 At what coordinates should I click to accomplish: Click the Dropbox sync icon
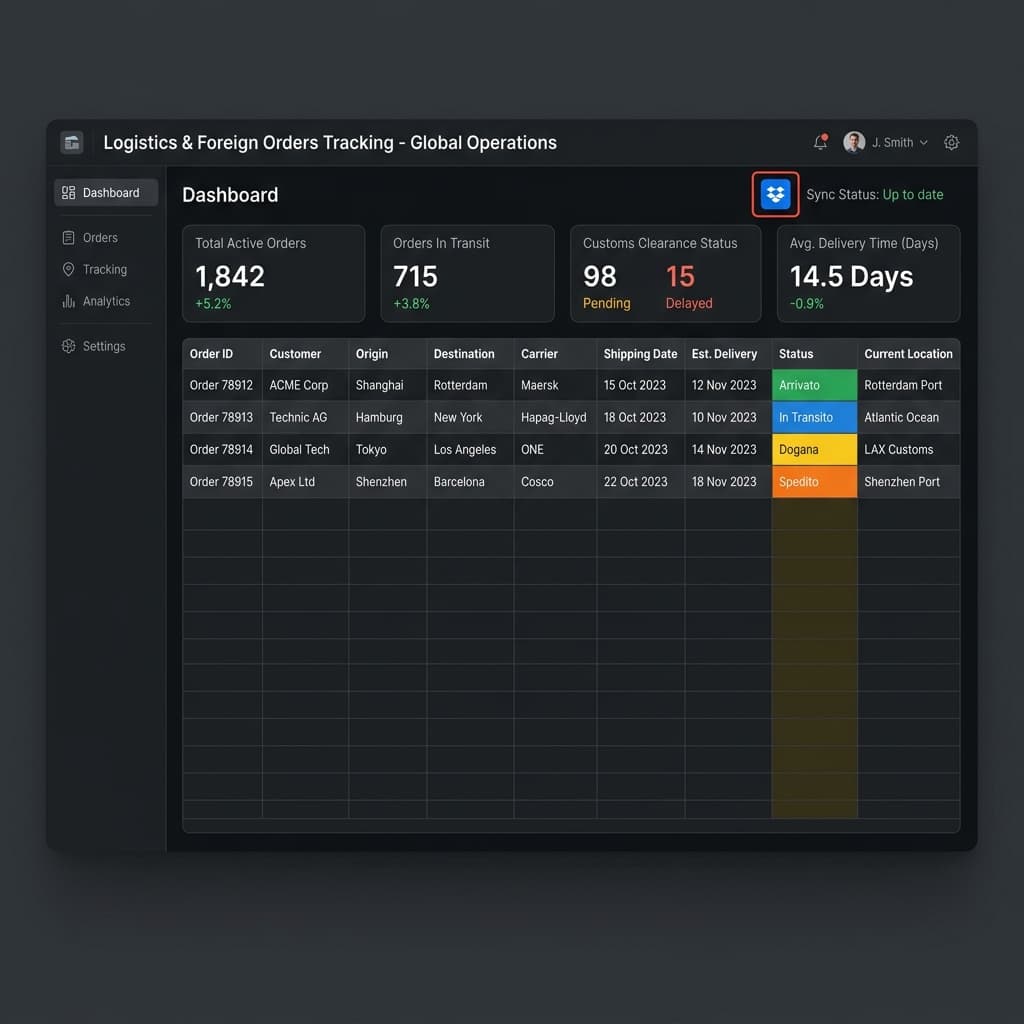coord(775,194)
